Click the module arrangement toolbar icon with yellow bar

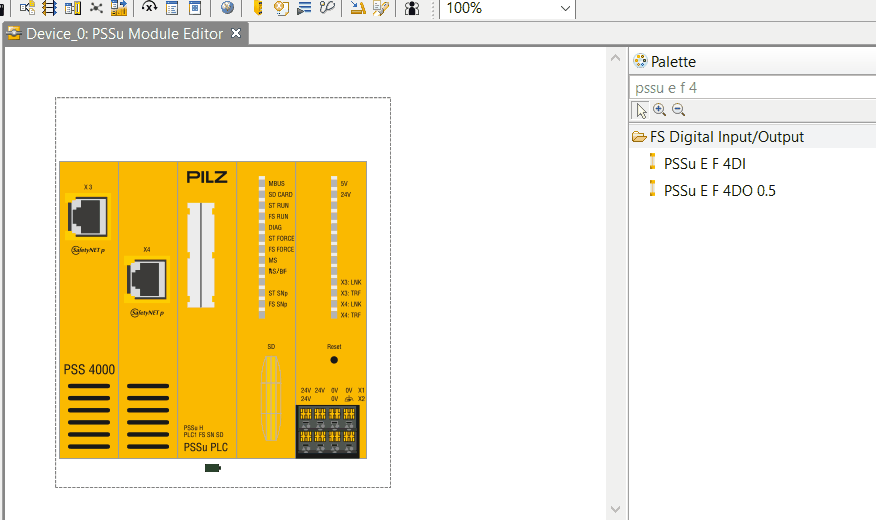click(73, 8)
